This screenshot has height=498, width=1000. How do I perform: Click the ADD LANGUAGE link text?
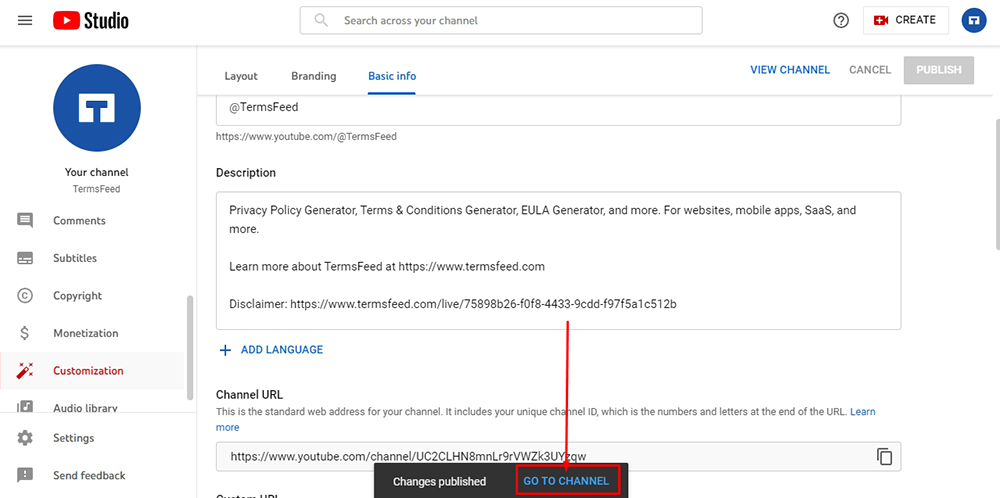(x=282, y=350)
